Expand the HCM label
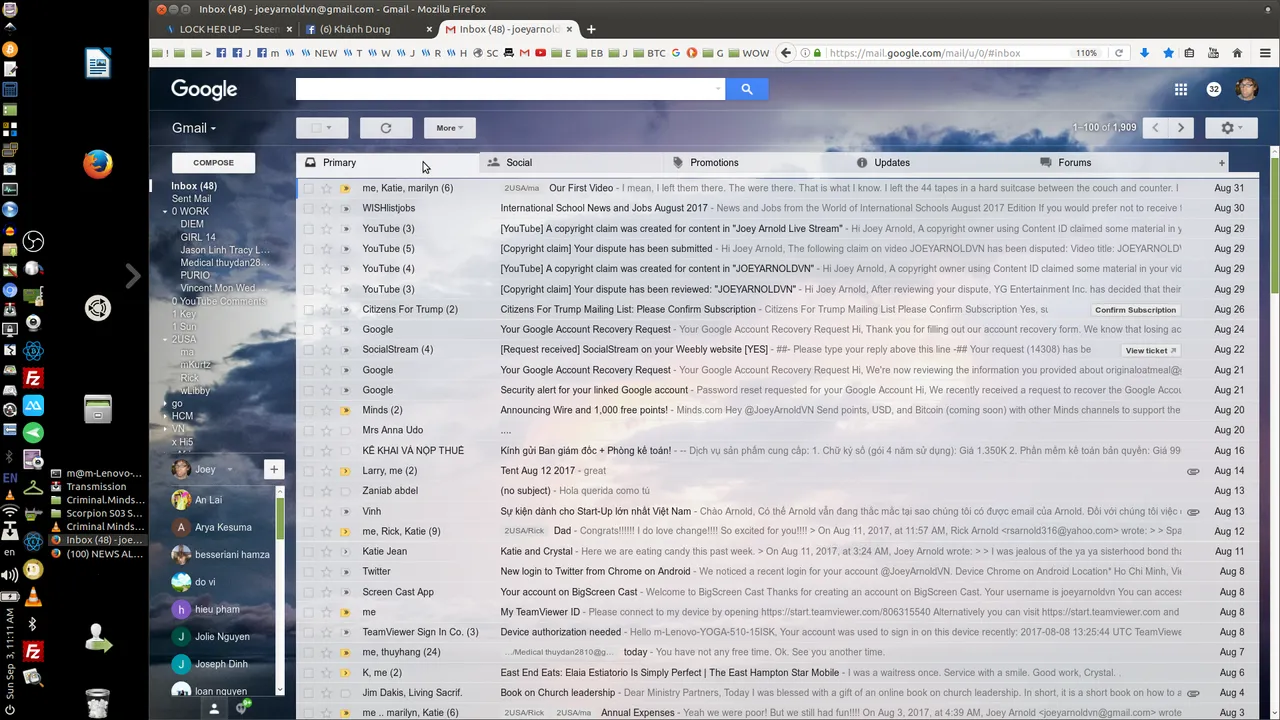The image size is (1280, 720). 165,417
